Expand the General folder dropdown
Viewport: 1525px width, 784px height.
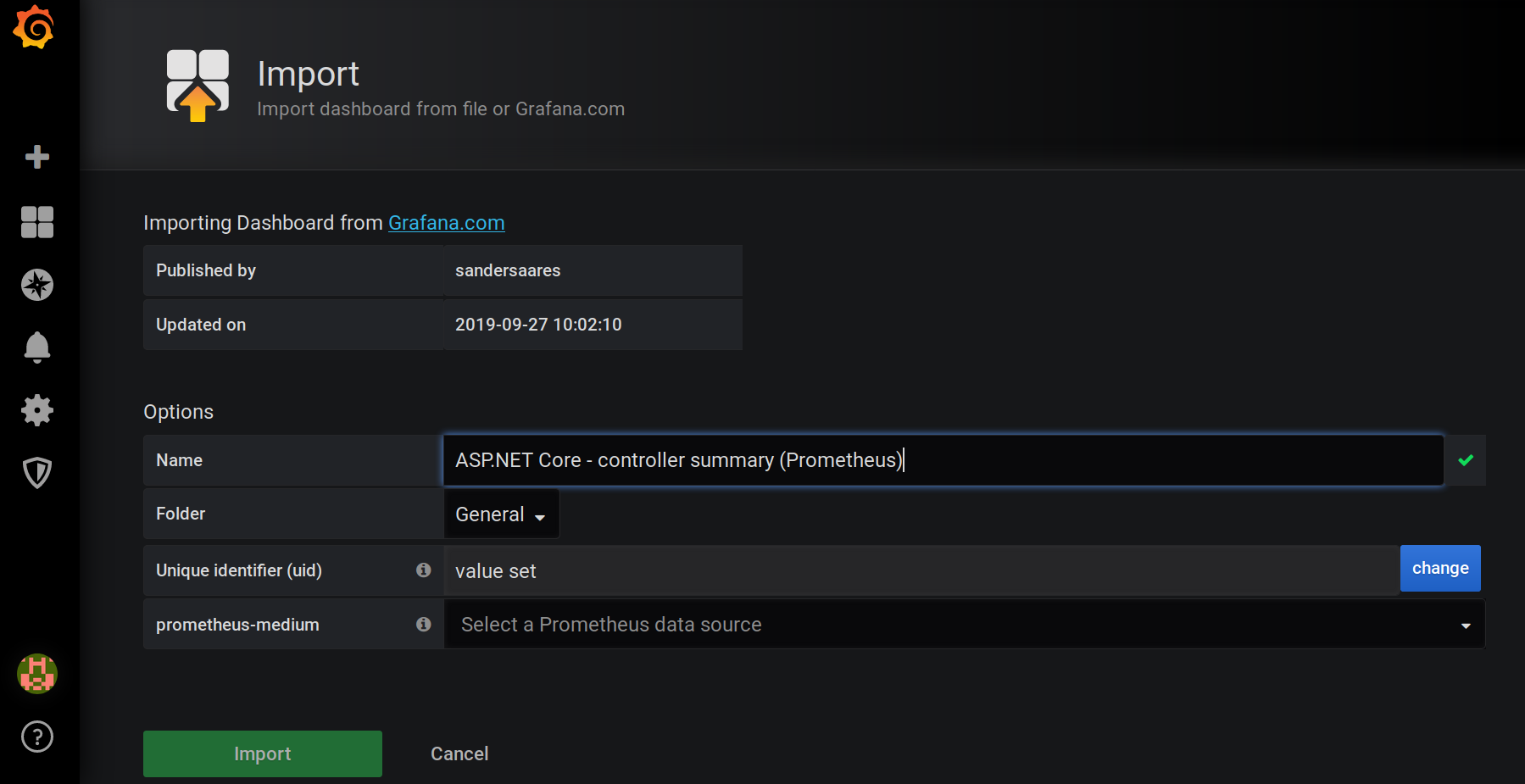click(x=501, y=514)
